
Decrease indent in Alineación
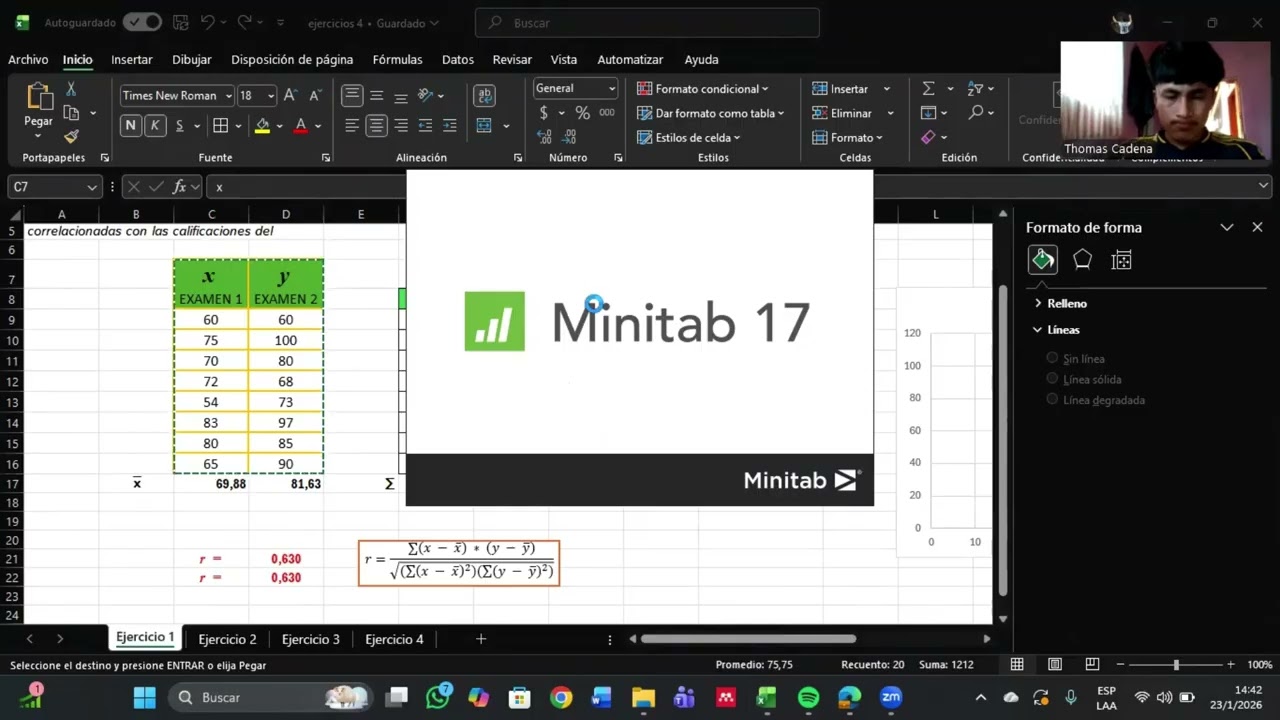coord(425,125)
